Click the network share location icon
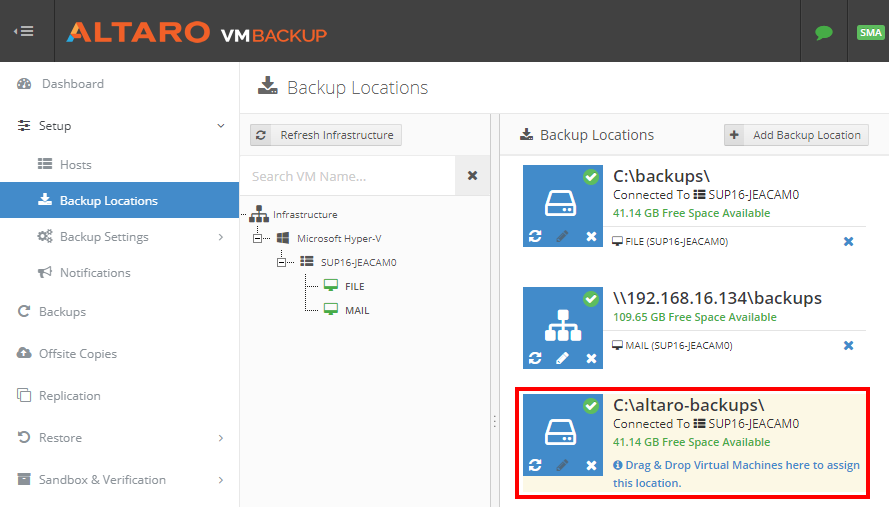 click(x=562, y=326)
